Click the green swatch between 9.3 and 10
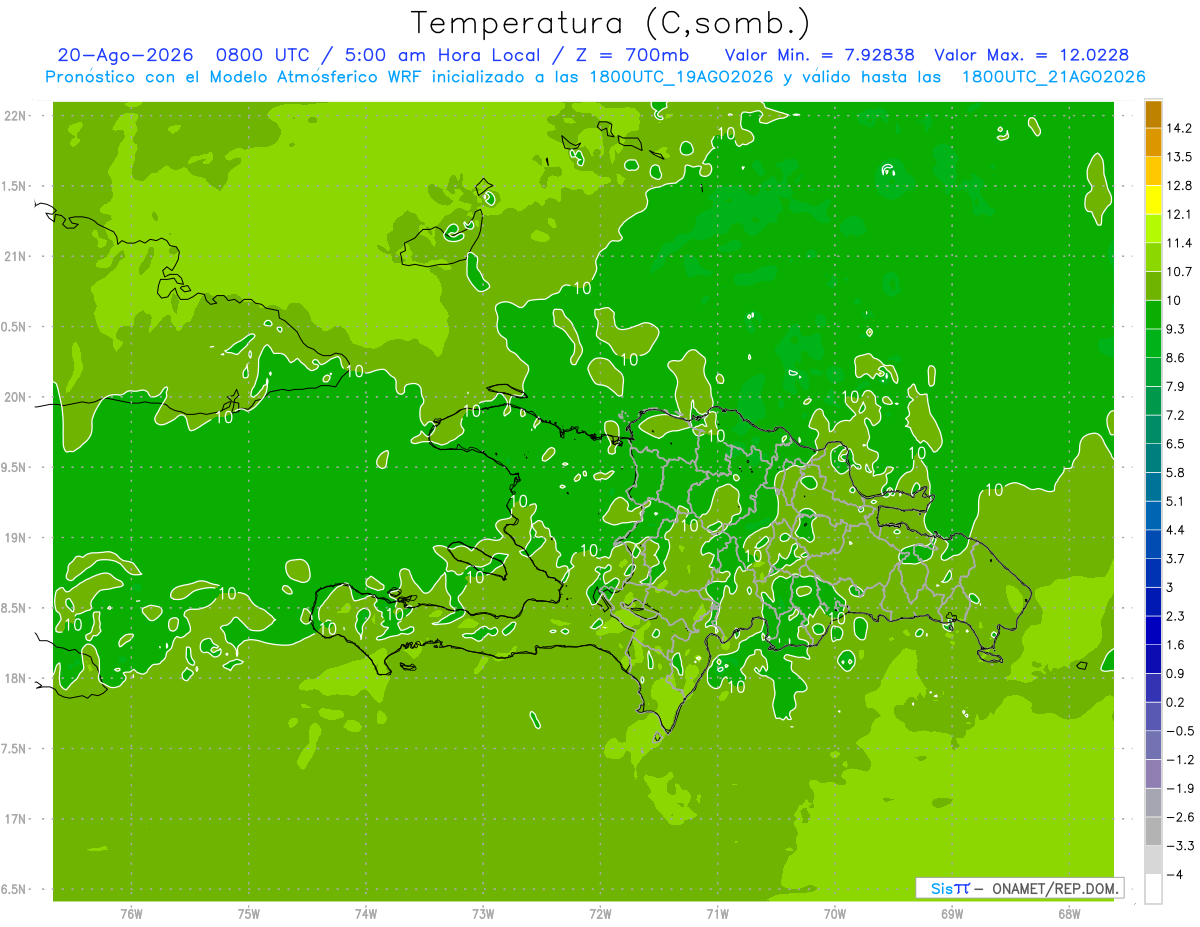This screenshot has height=927, width=1200. [1153, 315]
